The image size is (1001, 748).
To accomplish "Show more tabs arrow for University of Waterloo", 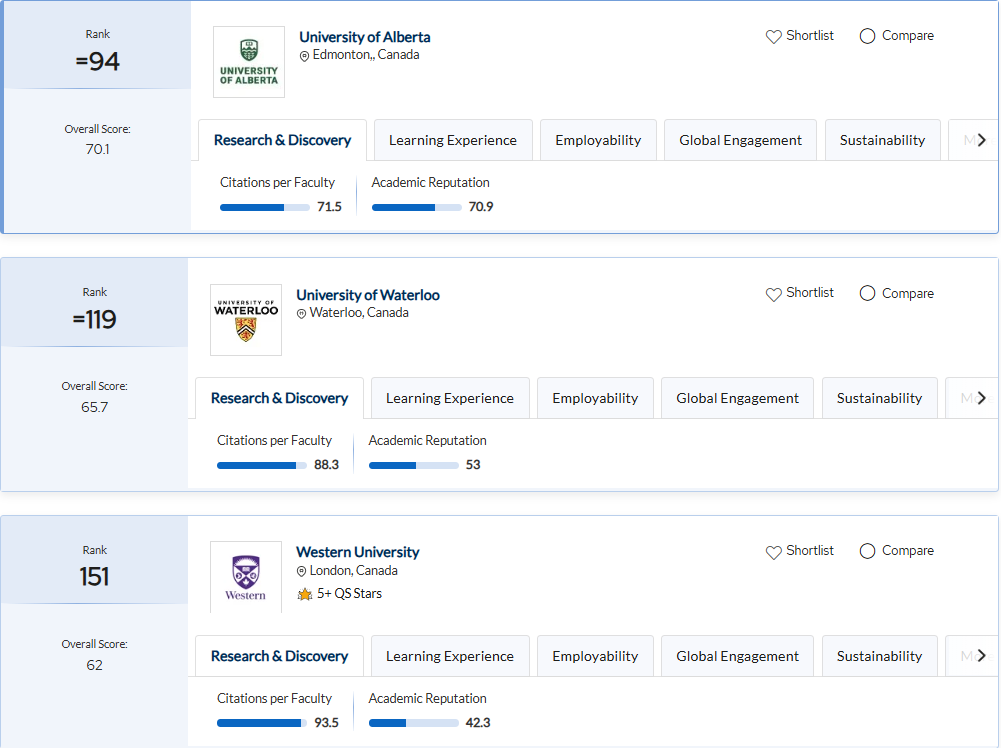I will 982,398.
